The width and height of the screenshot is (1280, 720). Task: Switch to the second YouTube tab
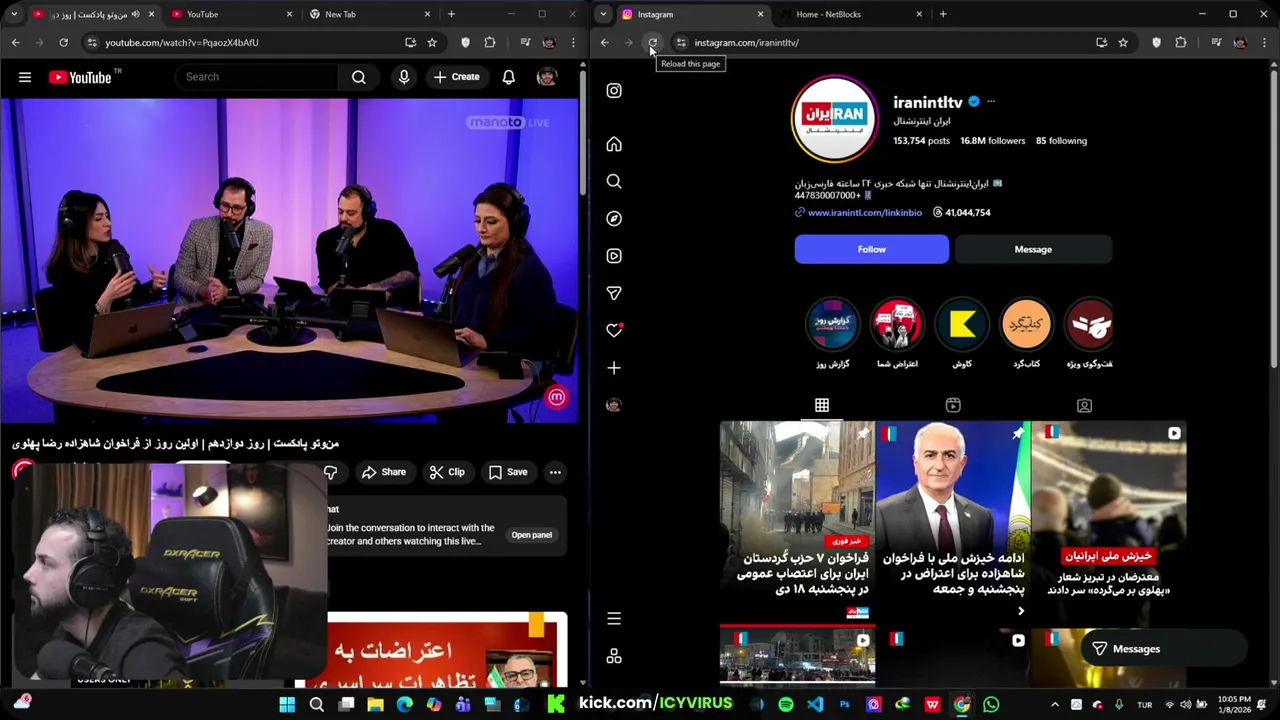(230, 14)
